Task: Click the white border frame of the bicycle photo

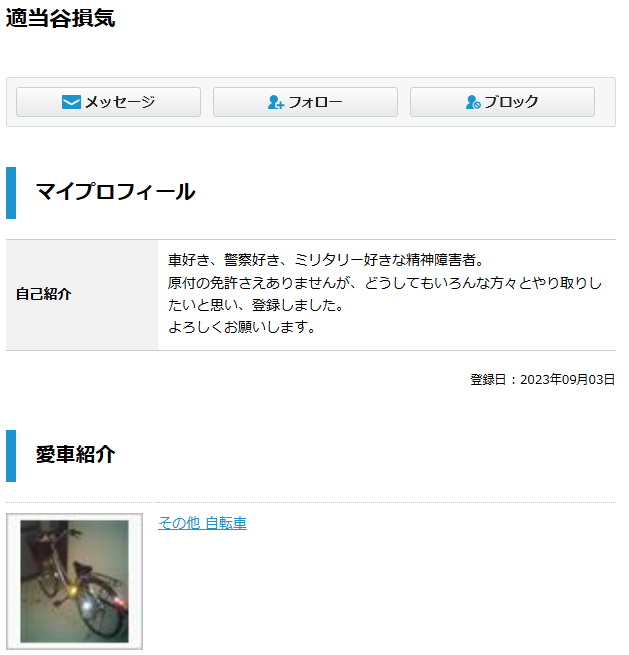Action: click(x=13, y=581)
